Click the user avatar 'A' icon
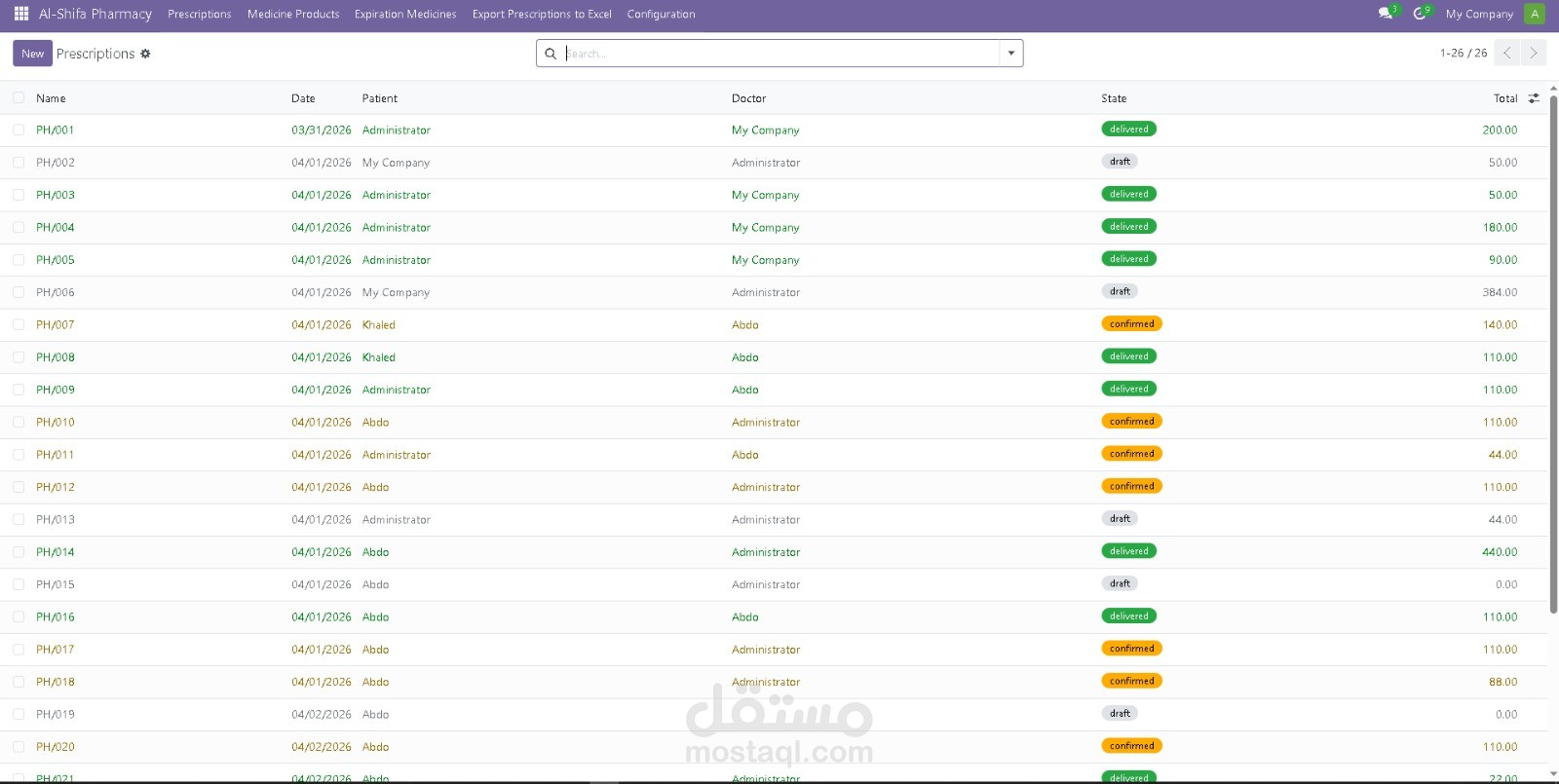Image resolution: width=1559 pixels, height=784 pixels. [1535, 14]
